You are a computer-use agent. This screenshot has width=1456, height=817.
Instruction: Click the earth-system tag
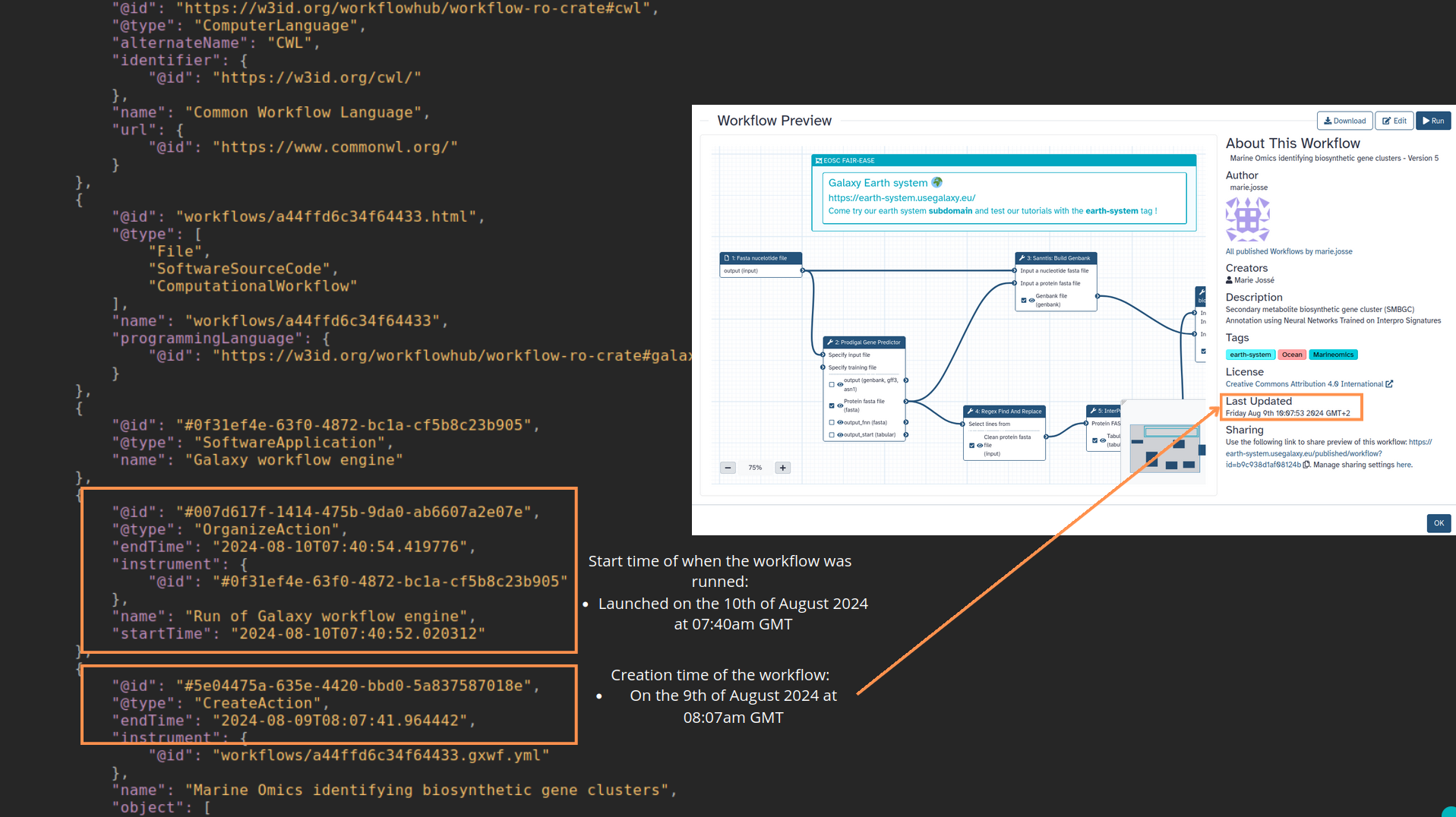(x=1250, y=355)
